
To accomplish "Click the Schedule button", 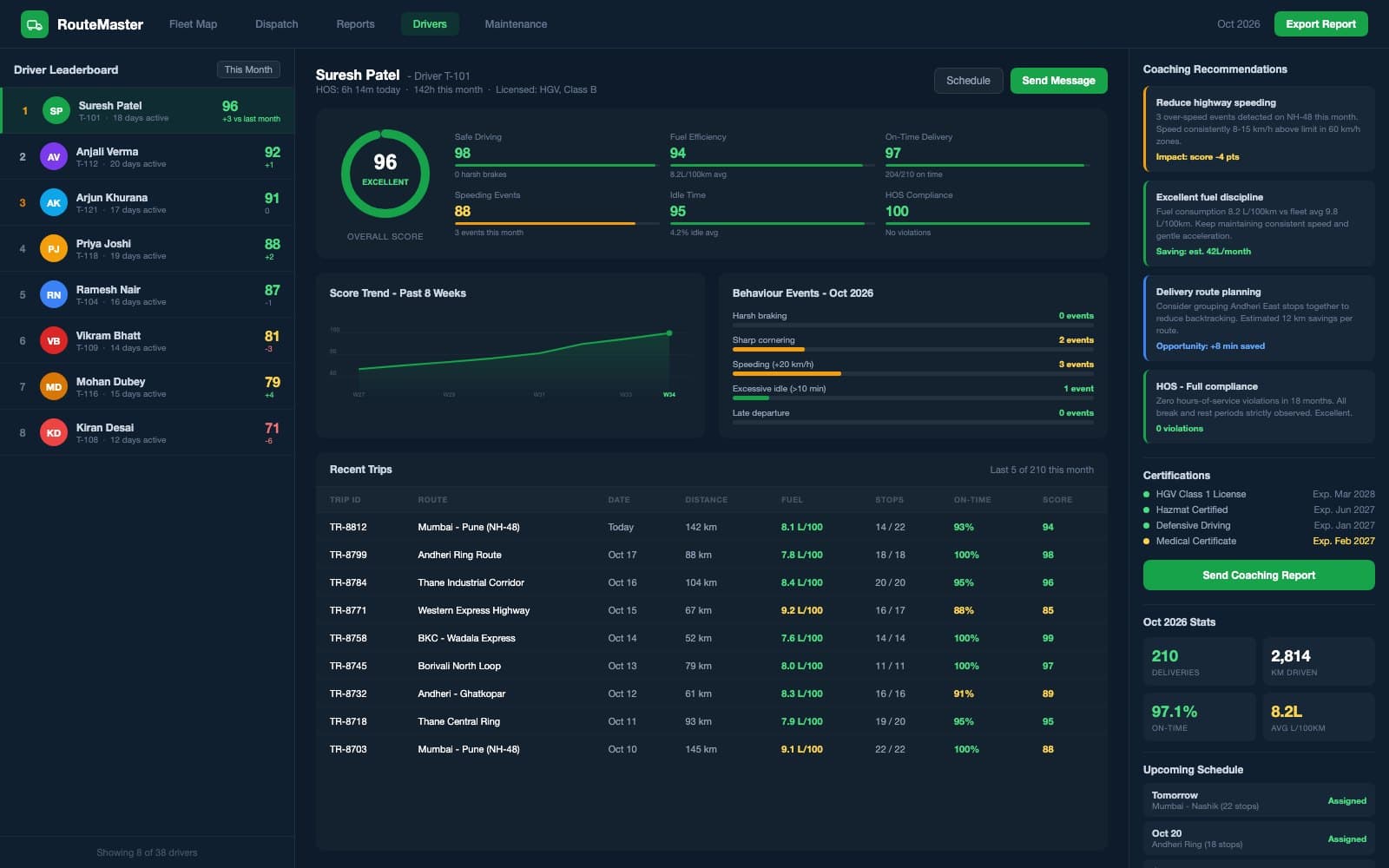I will [x=968, y=81].
